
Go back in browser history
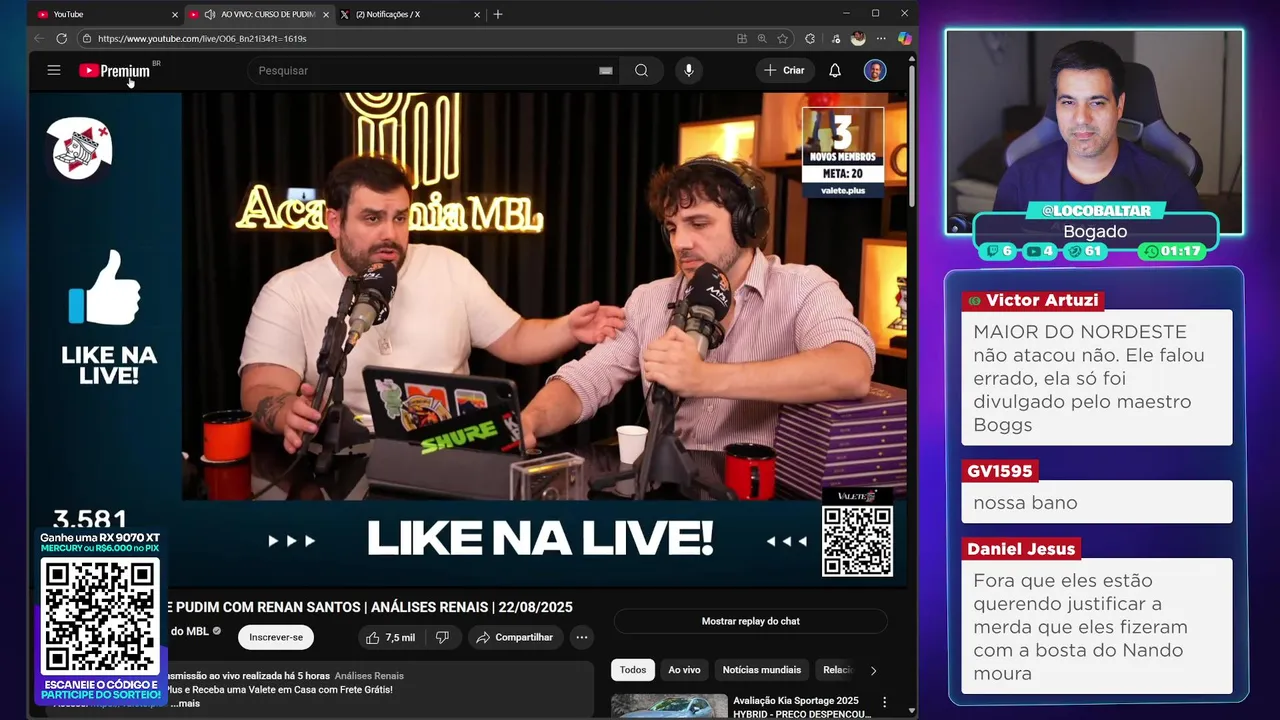[39, 38]
